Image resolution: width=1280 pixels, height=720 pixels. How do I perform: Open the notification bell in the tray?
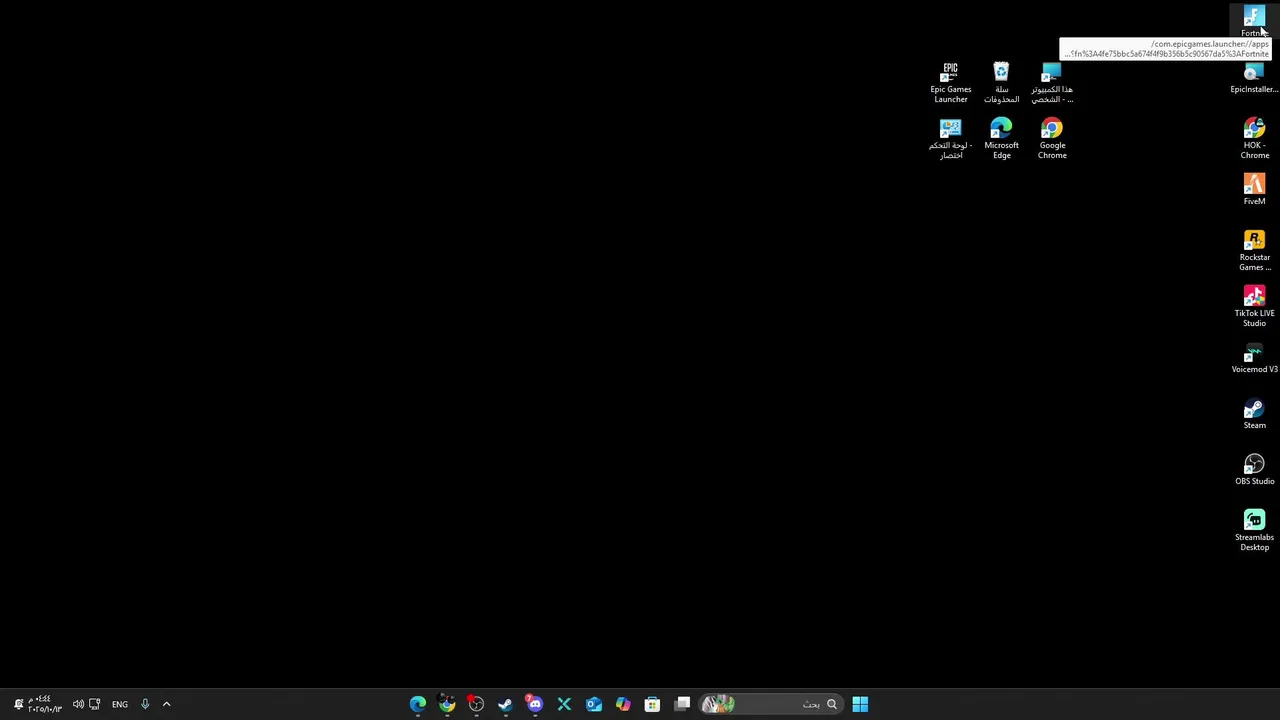coord(18,704)
